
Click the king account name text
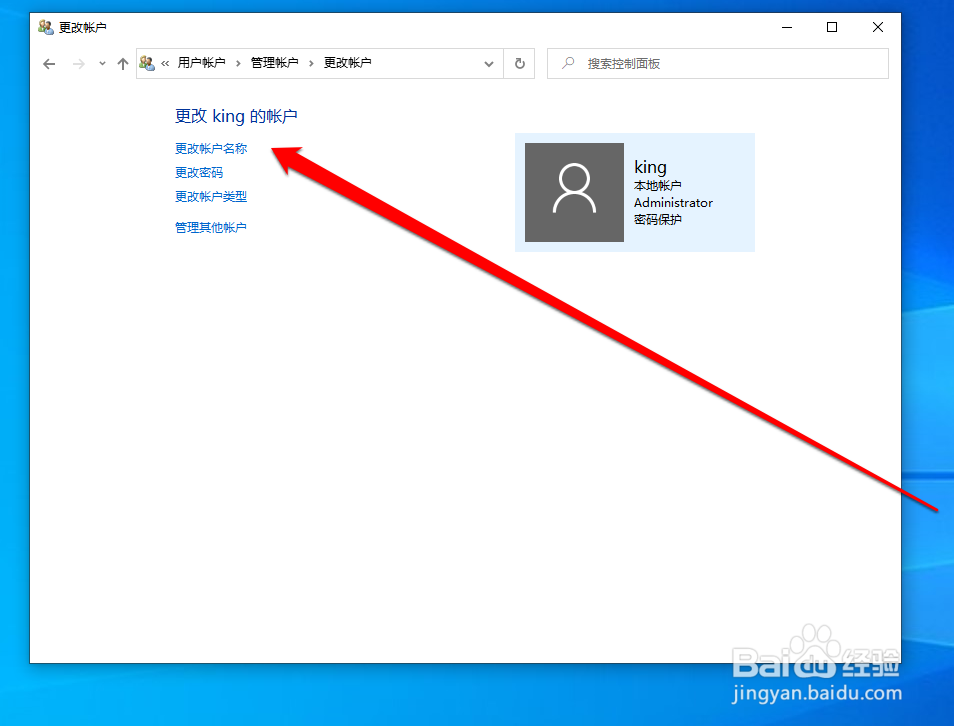650,167
